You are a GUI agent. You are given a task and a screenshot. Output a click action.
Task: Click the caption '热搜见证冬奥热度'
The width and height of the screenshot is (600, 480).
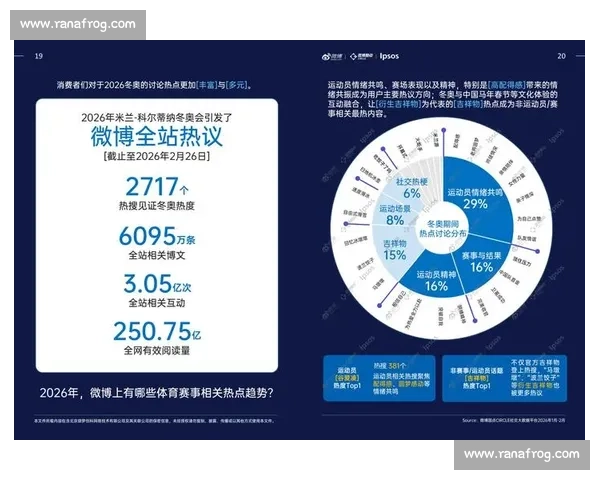(x=157, y=206)
